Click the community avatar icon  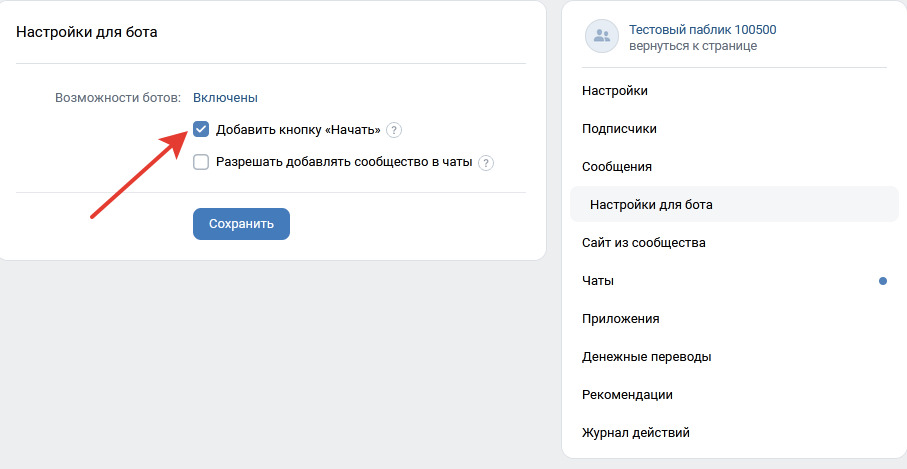point(601,37)
